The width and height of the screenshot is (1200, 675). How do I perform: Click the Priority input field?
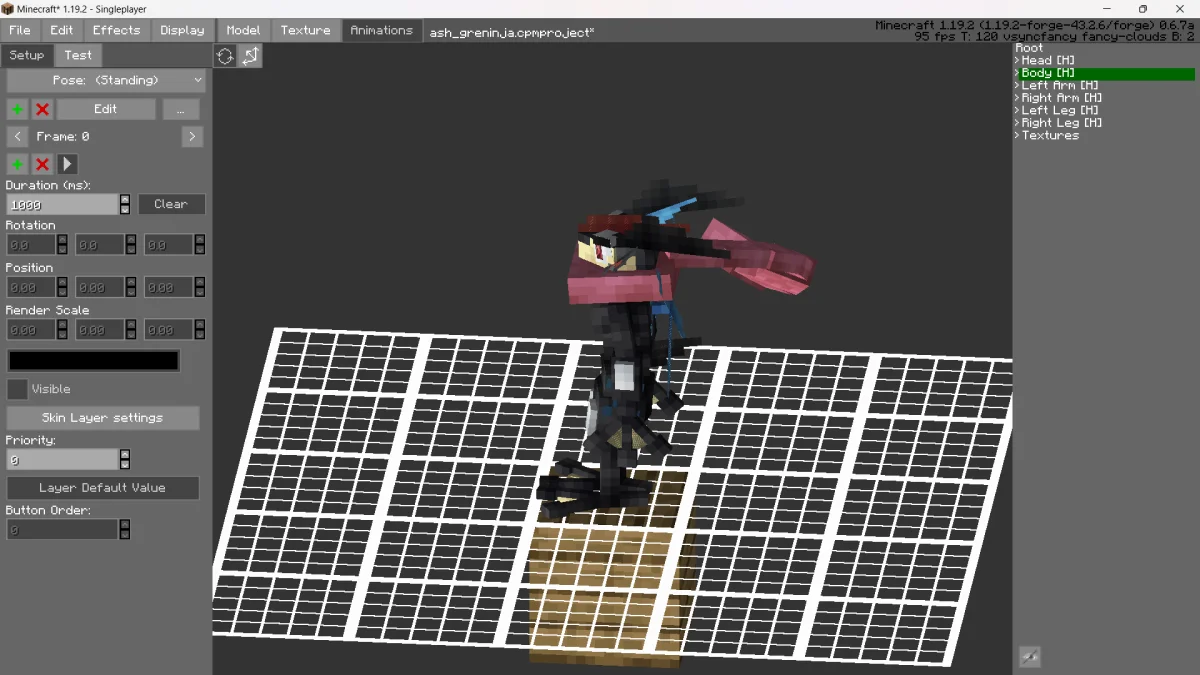coord(62,460)
